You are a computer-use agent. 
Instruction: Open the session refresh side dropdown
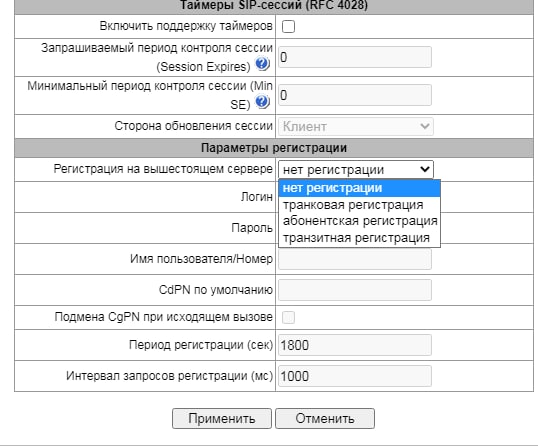356,127
